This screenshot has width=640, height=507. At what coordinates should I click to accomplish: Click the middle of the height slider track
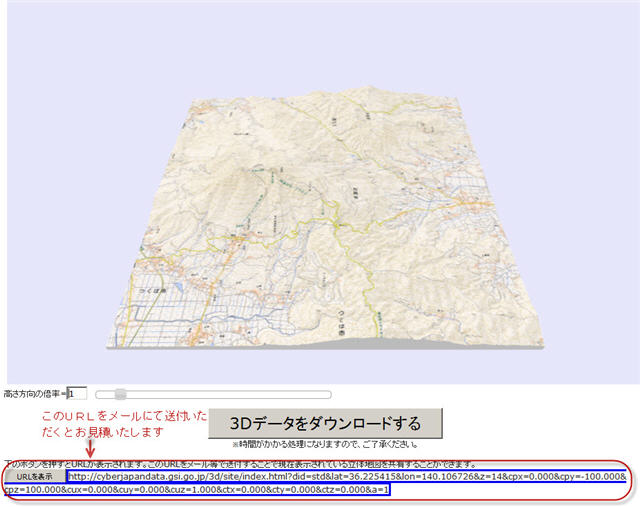click(212, 394)
